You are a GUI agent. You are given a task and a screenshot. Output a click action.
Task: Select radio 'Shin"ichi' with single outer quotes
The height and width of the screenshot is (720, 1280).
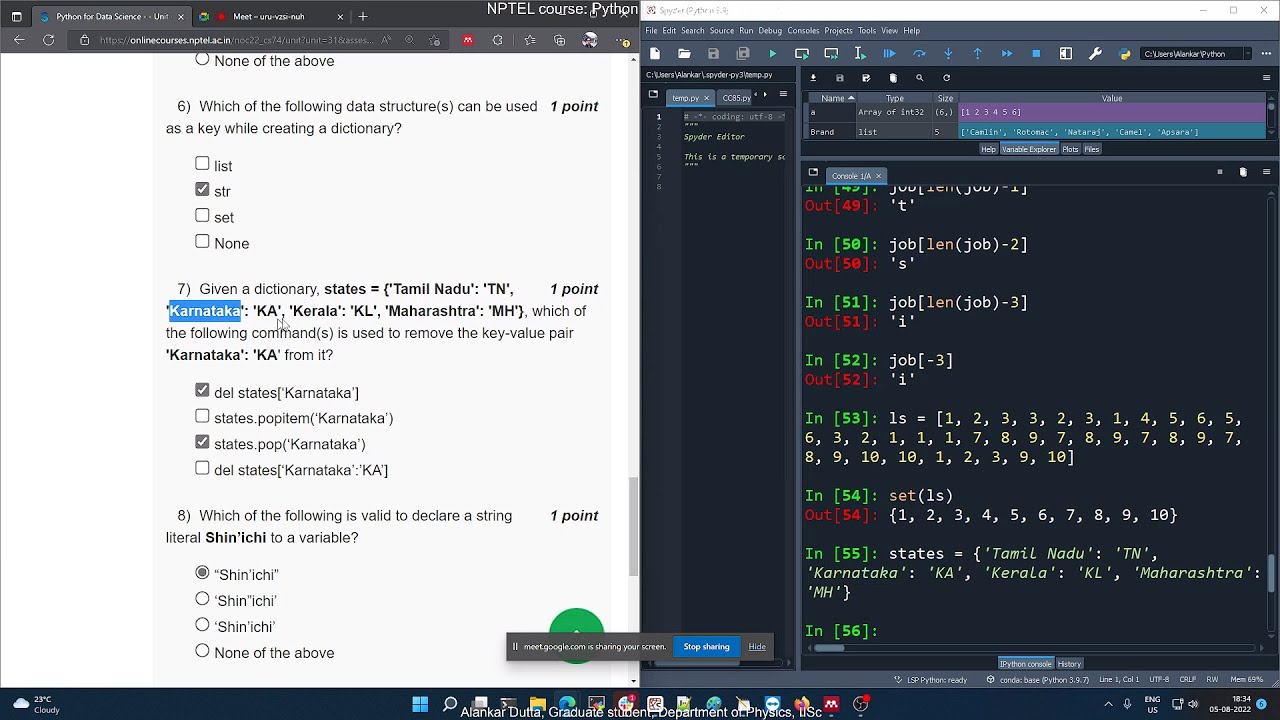(202, 599)
